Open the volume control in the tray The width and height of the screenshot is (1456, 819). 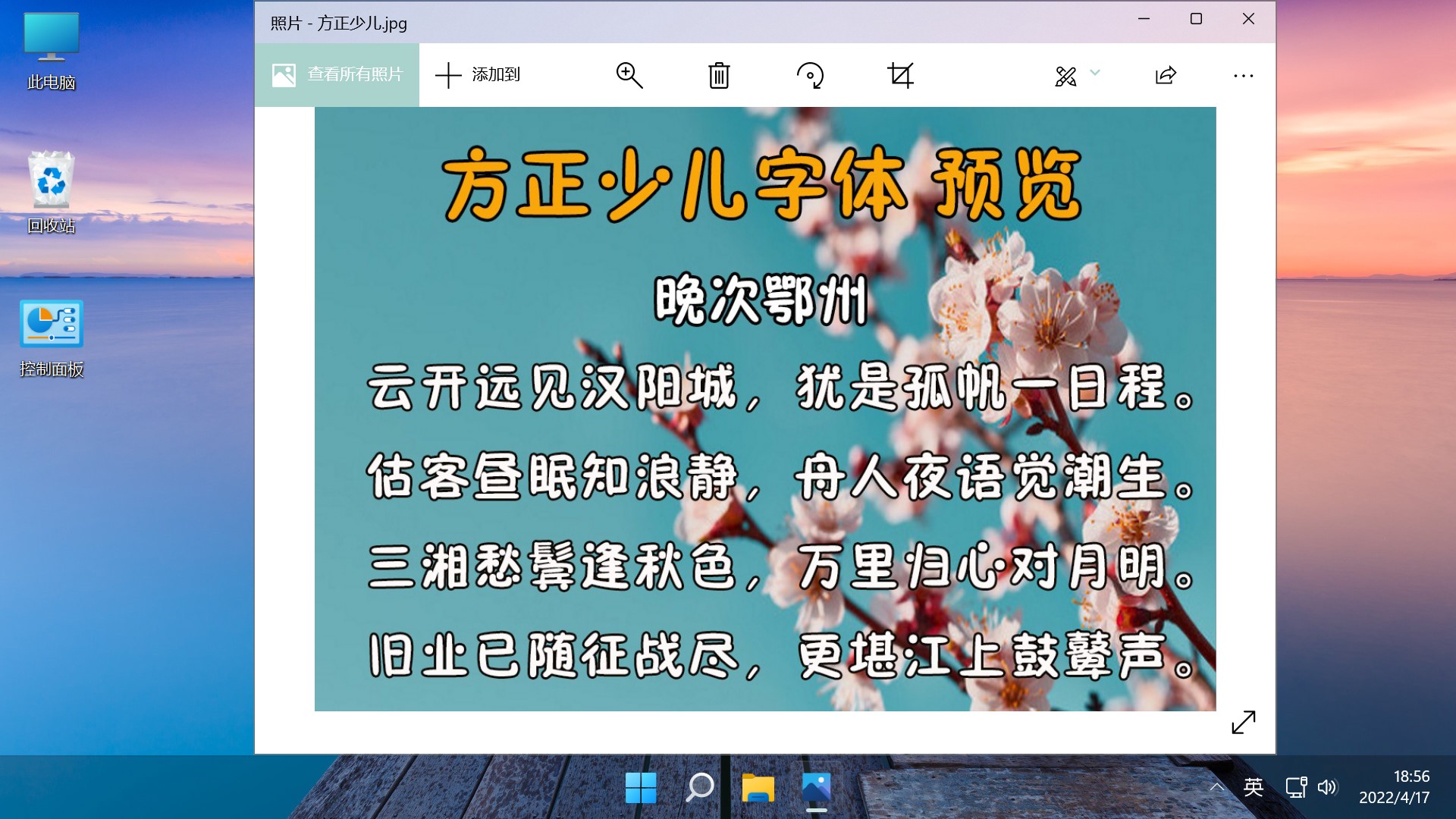click(x=1326, y=787)
